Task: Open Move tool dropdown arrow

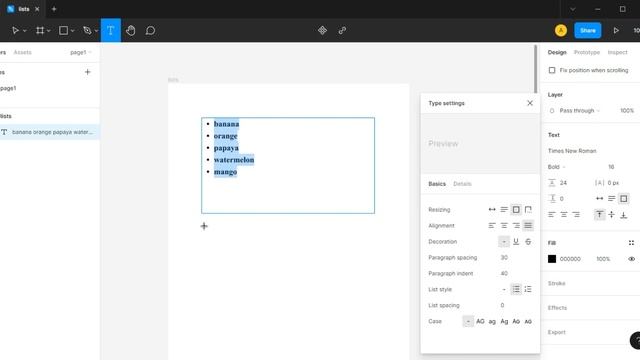Action: pos(24,31)
